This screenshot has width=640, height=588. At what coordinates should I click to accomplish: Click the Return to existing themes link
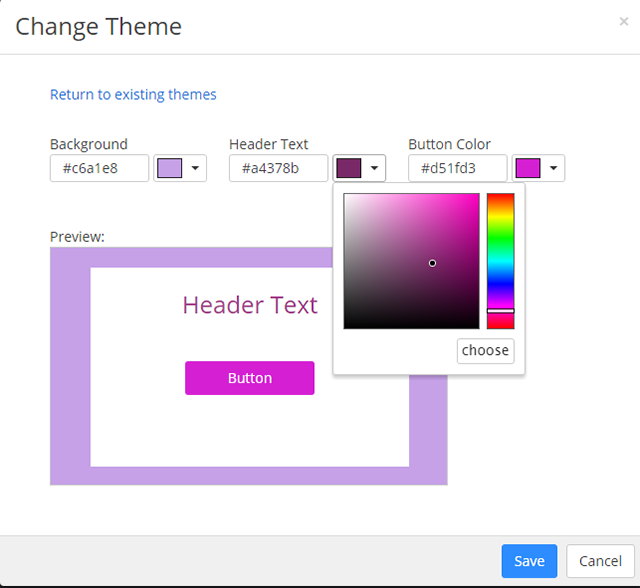point(133,95)
